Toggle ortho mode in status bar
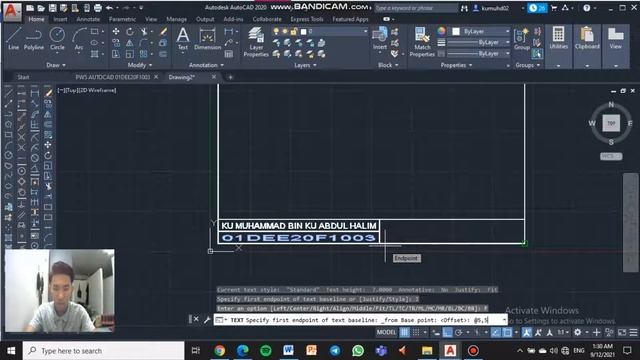The height and width of the screenshot is (360, 640). tap(447, 332)
